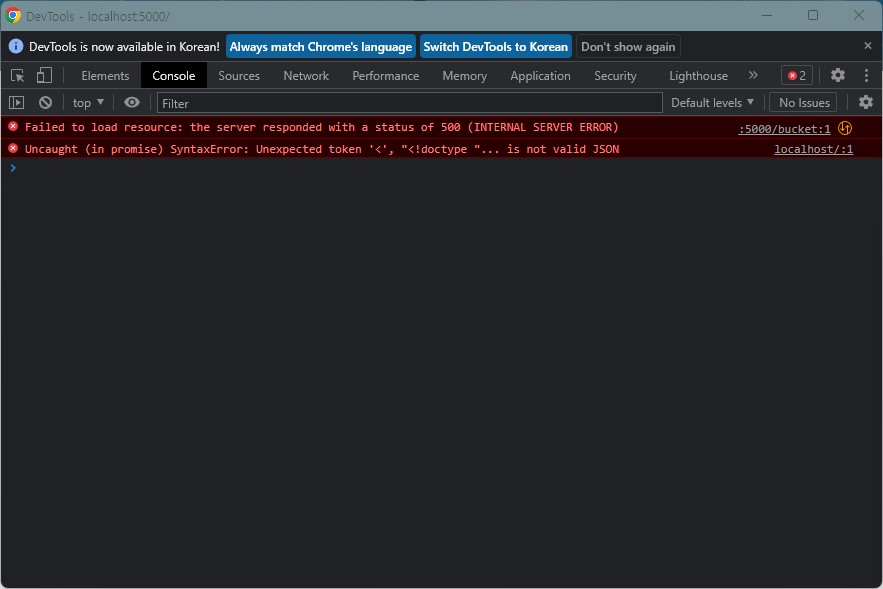Go to the Performance tab
883x589 pixels.
(x=386, y=75)
